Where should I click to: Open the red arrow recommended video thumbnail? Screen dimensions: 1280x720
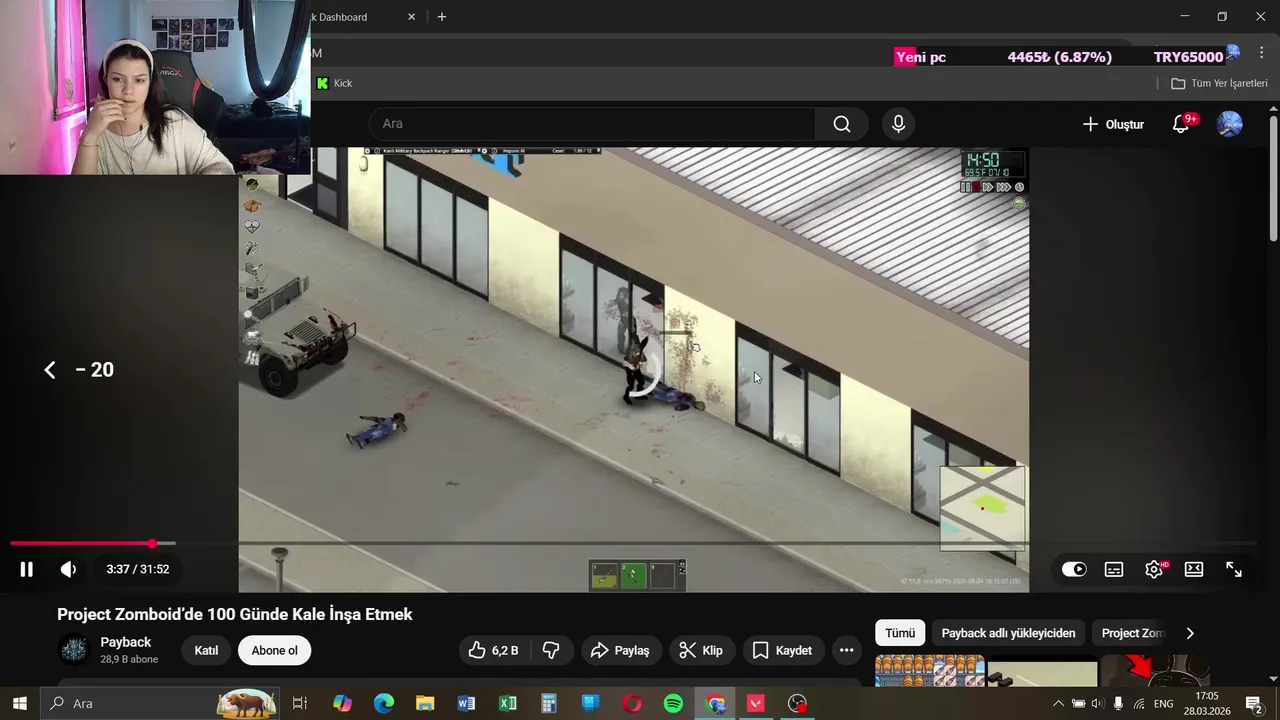[1155, 671]
